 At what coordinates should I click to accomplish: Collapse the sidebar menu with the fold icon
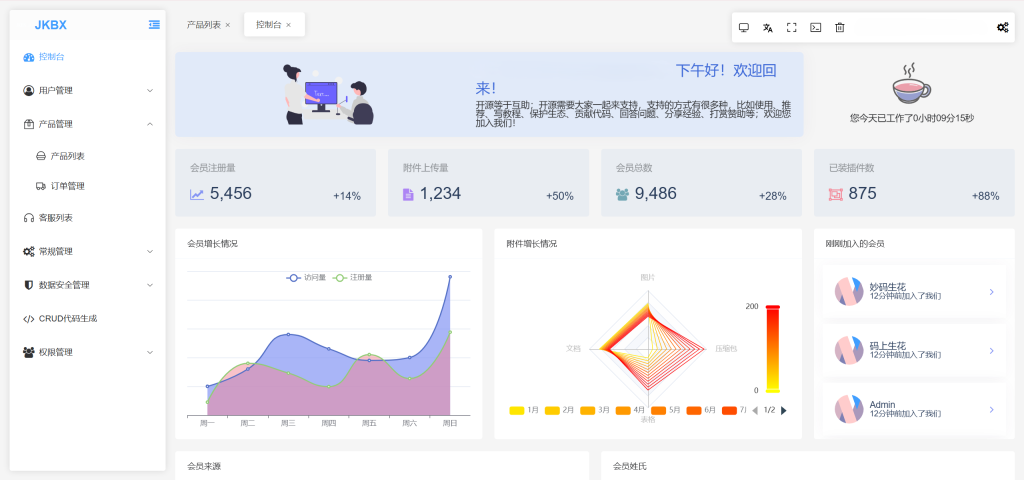154,25
